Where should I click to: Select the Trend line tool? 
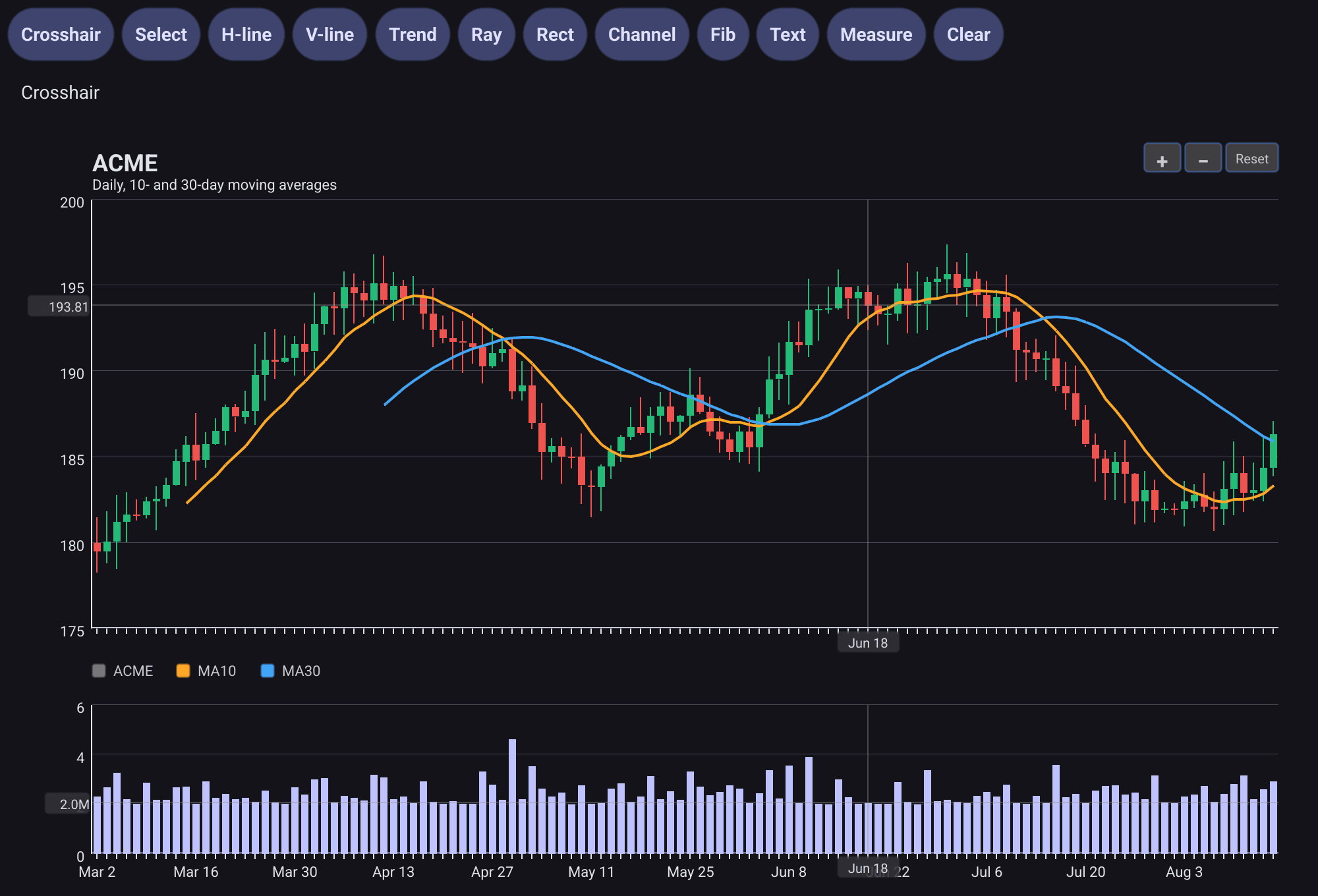(413, 34)
